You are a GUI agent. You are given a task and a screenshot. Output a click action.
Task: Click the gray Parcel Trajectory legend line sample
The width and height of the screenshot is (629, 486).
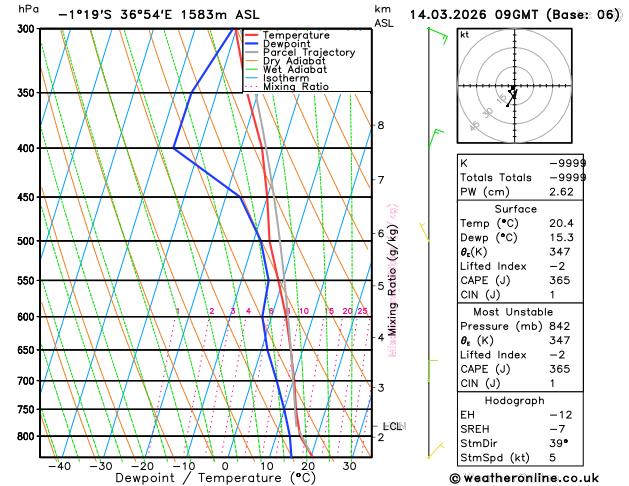coord(252,53)
